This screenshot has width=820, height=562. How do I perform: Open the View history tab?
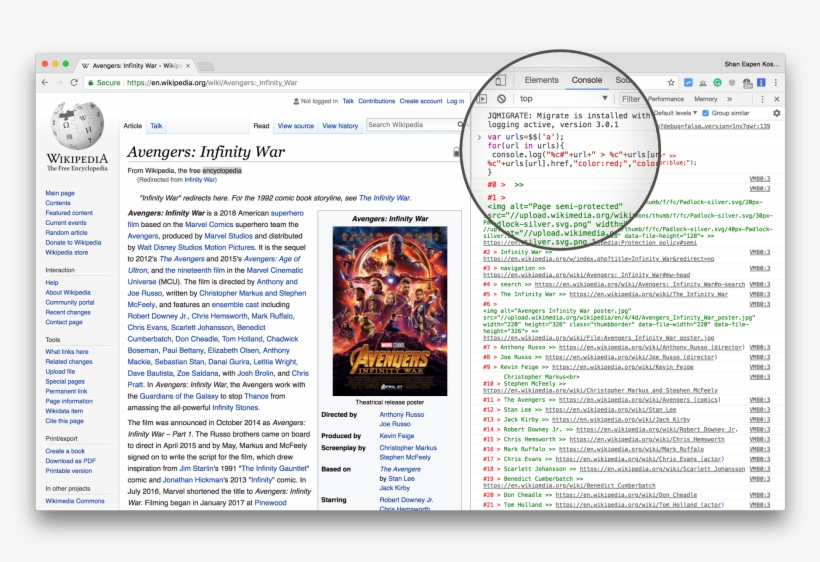click(340, 125)
